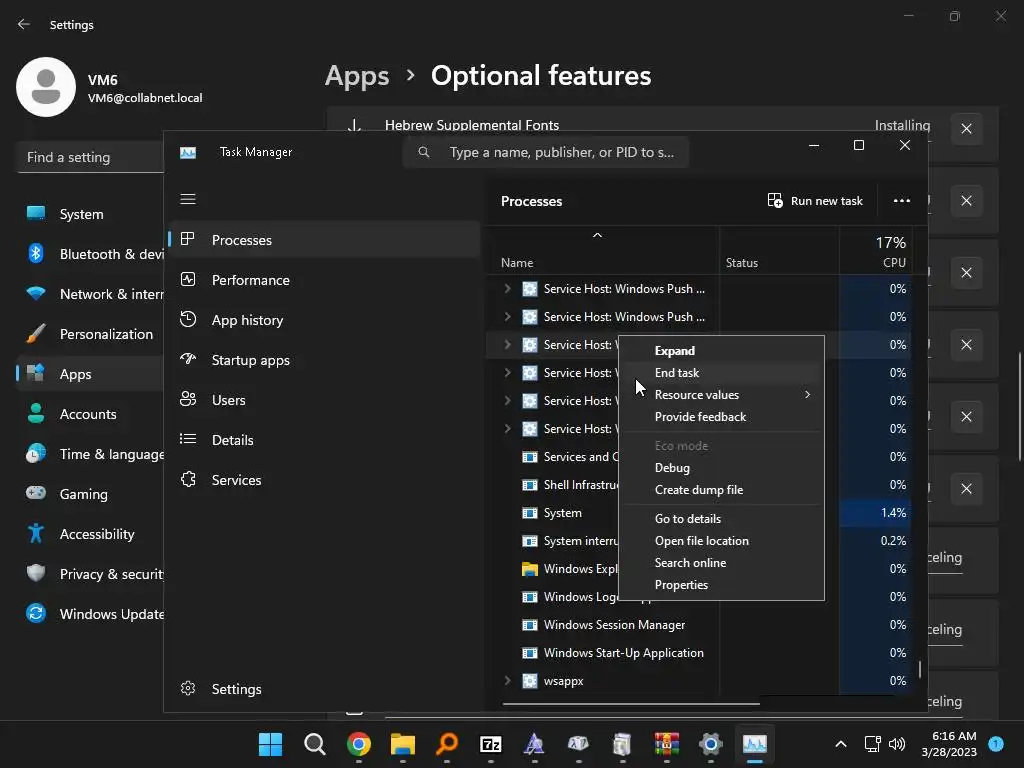Open the Processes page in Task Manager
This screenshot has width=1024, height=768.
(x=325, y=240)
